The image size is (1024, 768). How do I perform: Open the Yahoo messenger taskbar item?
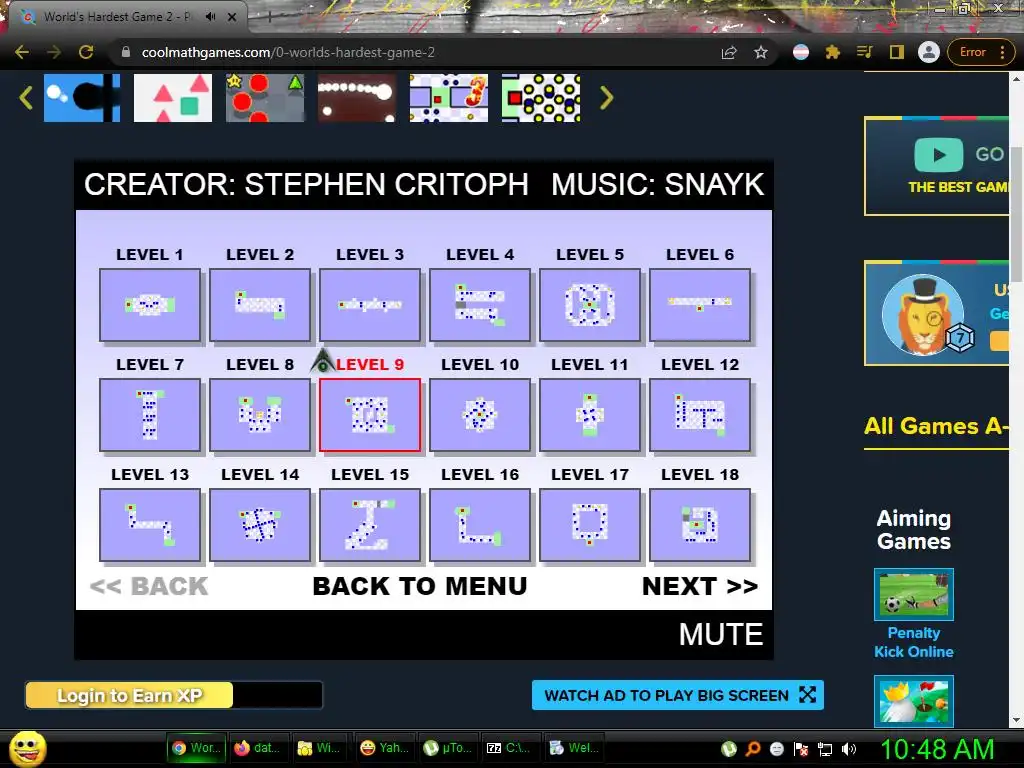coord(385,748)
